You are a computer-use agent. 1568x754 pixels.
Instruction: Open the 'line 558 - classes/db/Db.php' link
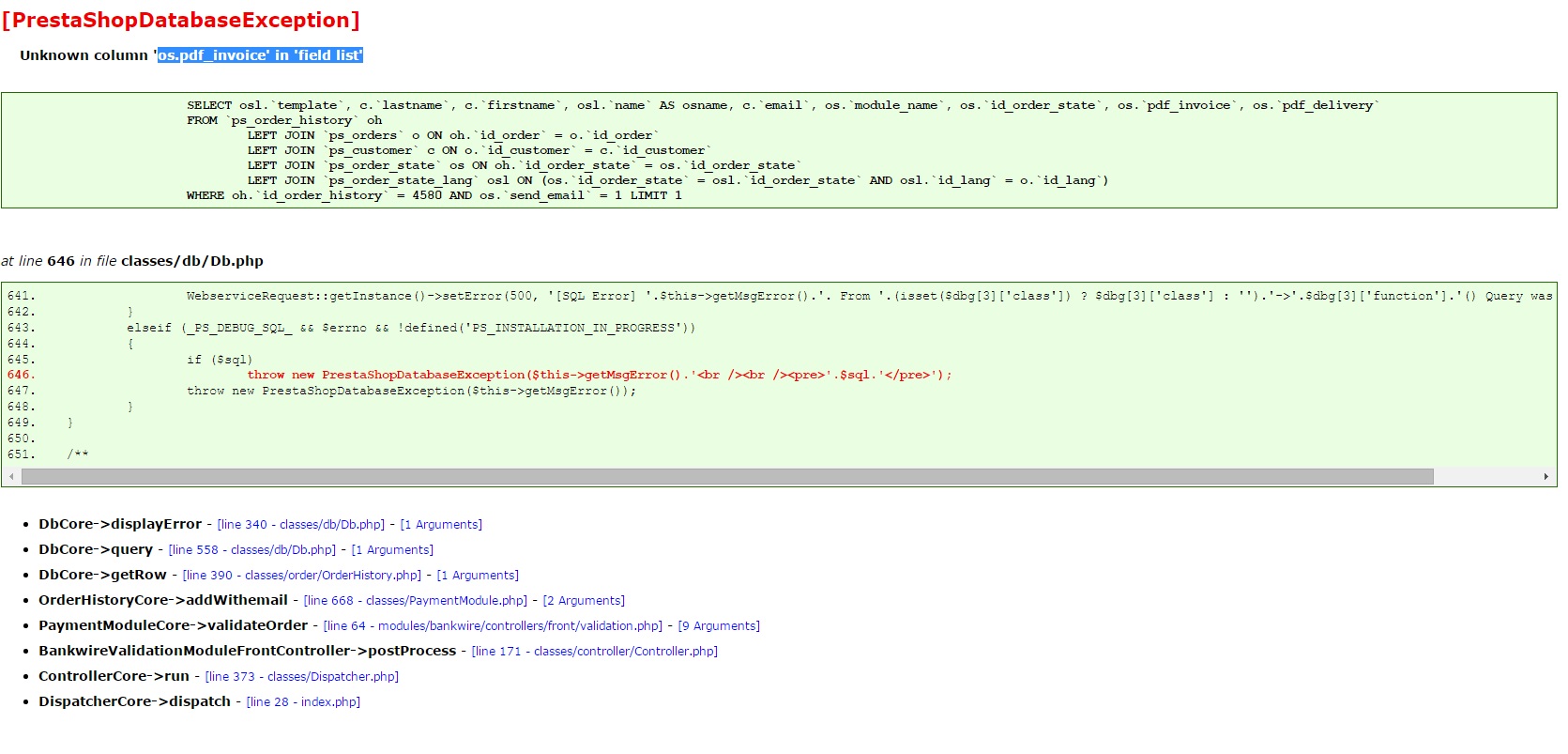point(252,550)
